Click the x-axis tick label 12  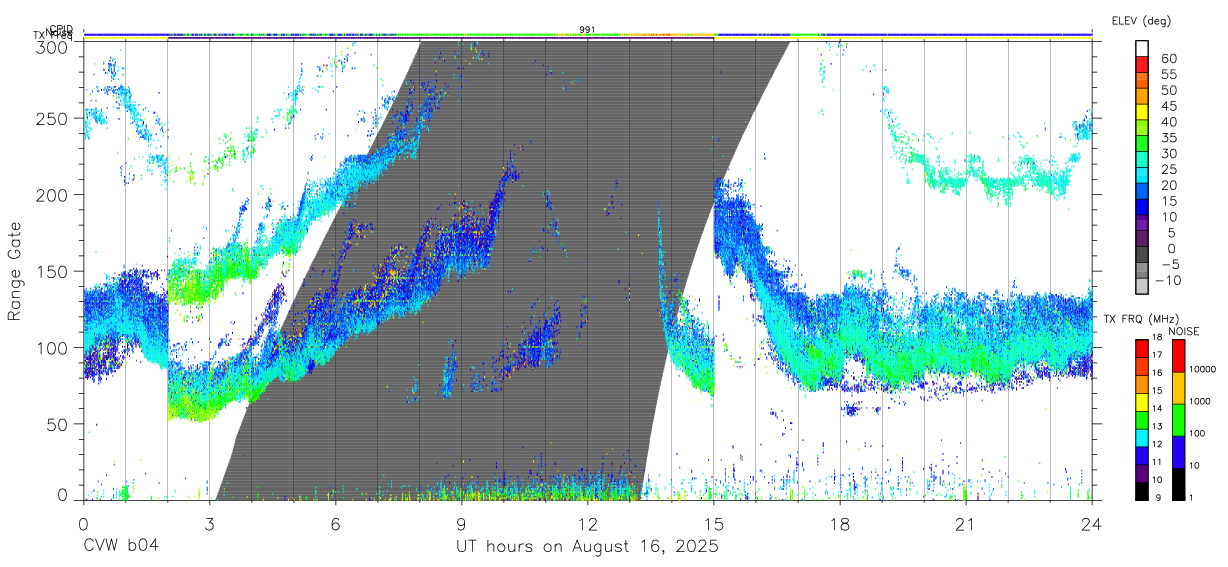[x=587, y=524]
